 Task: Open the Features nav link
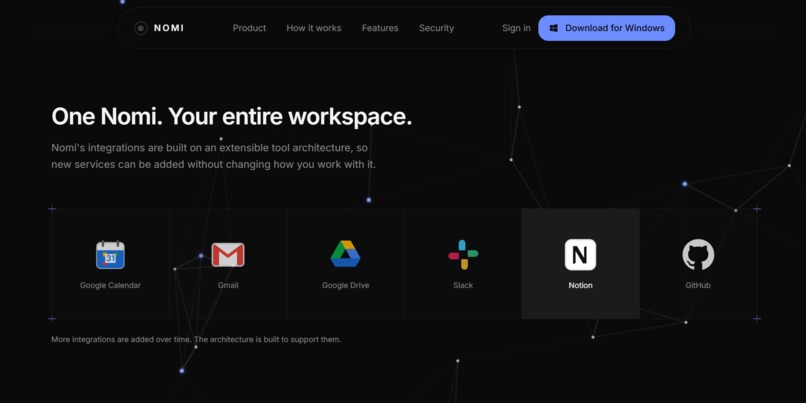tap(380, 28)
